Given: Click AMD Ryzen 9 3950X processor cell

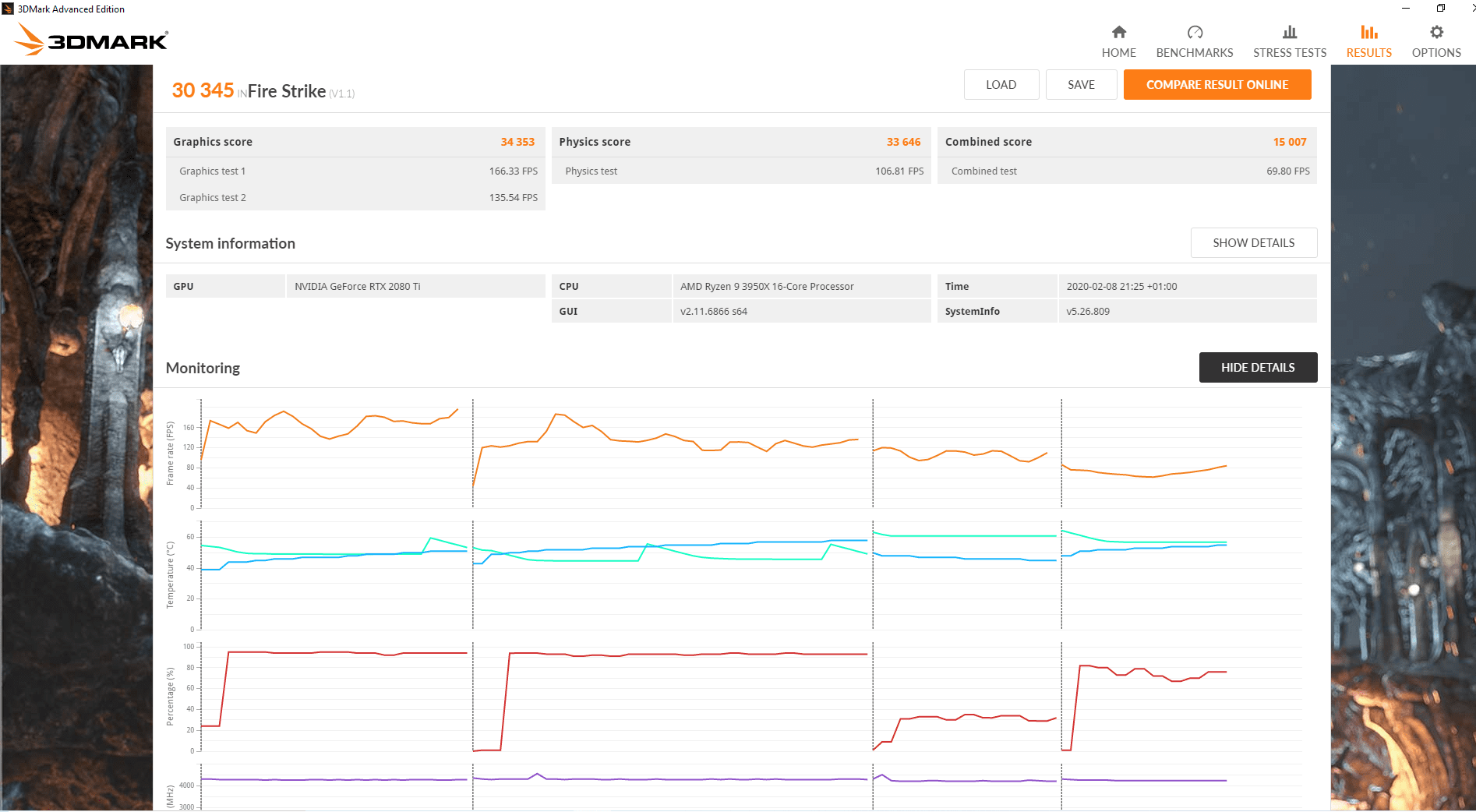Looking at the screenshot, I should (x=801, y=287).
